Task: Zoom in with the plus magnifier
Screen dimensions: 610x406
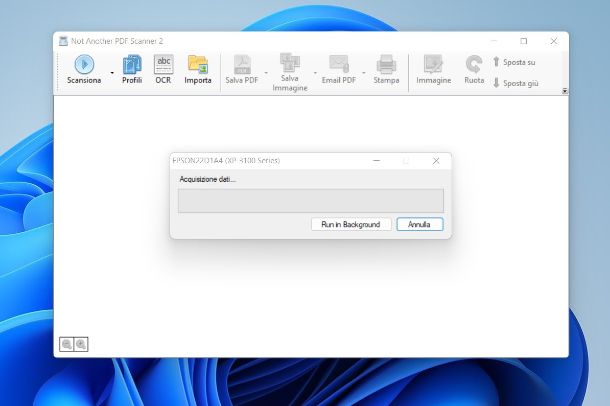Action: pos(81,344)
